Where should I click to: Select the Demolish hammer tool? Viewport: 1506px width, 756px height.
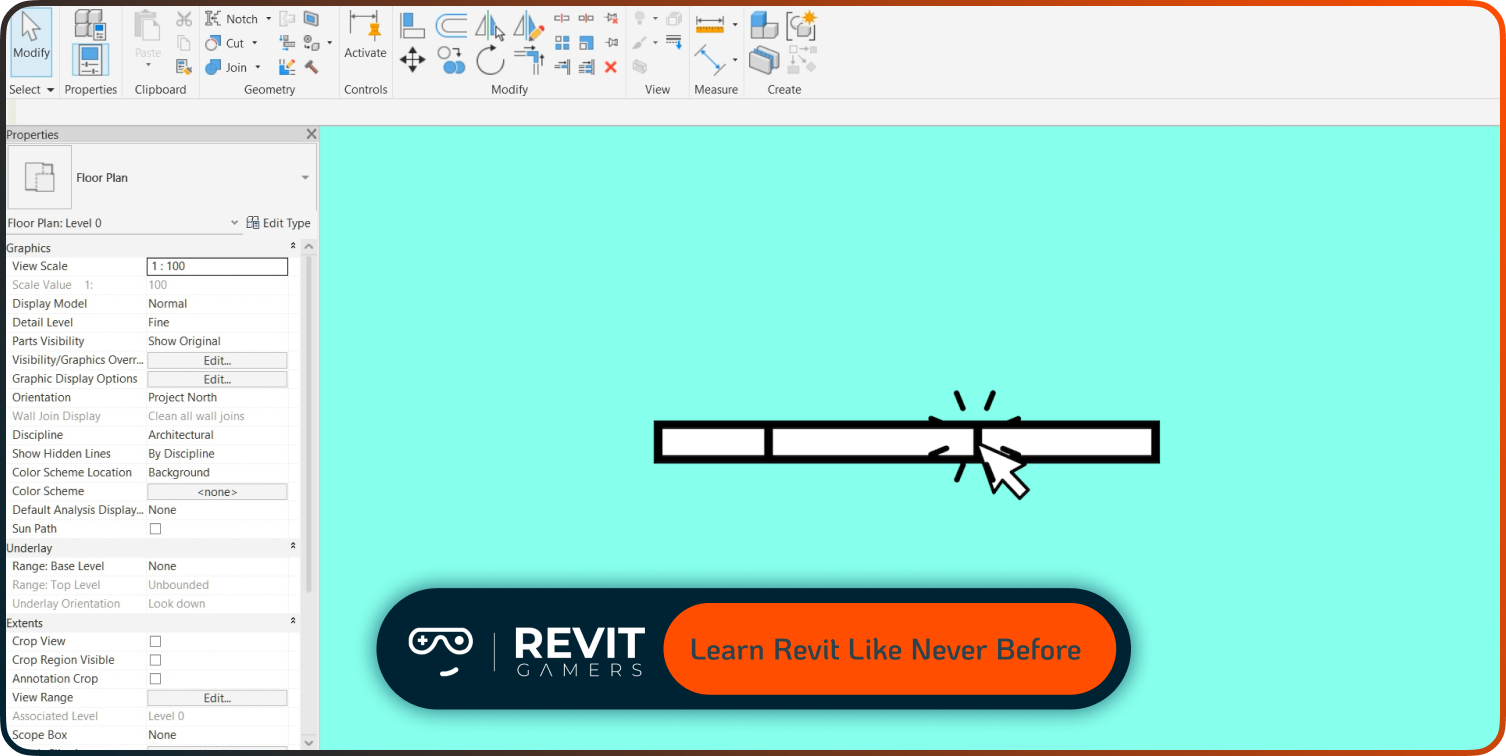[311, 67]
